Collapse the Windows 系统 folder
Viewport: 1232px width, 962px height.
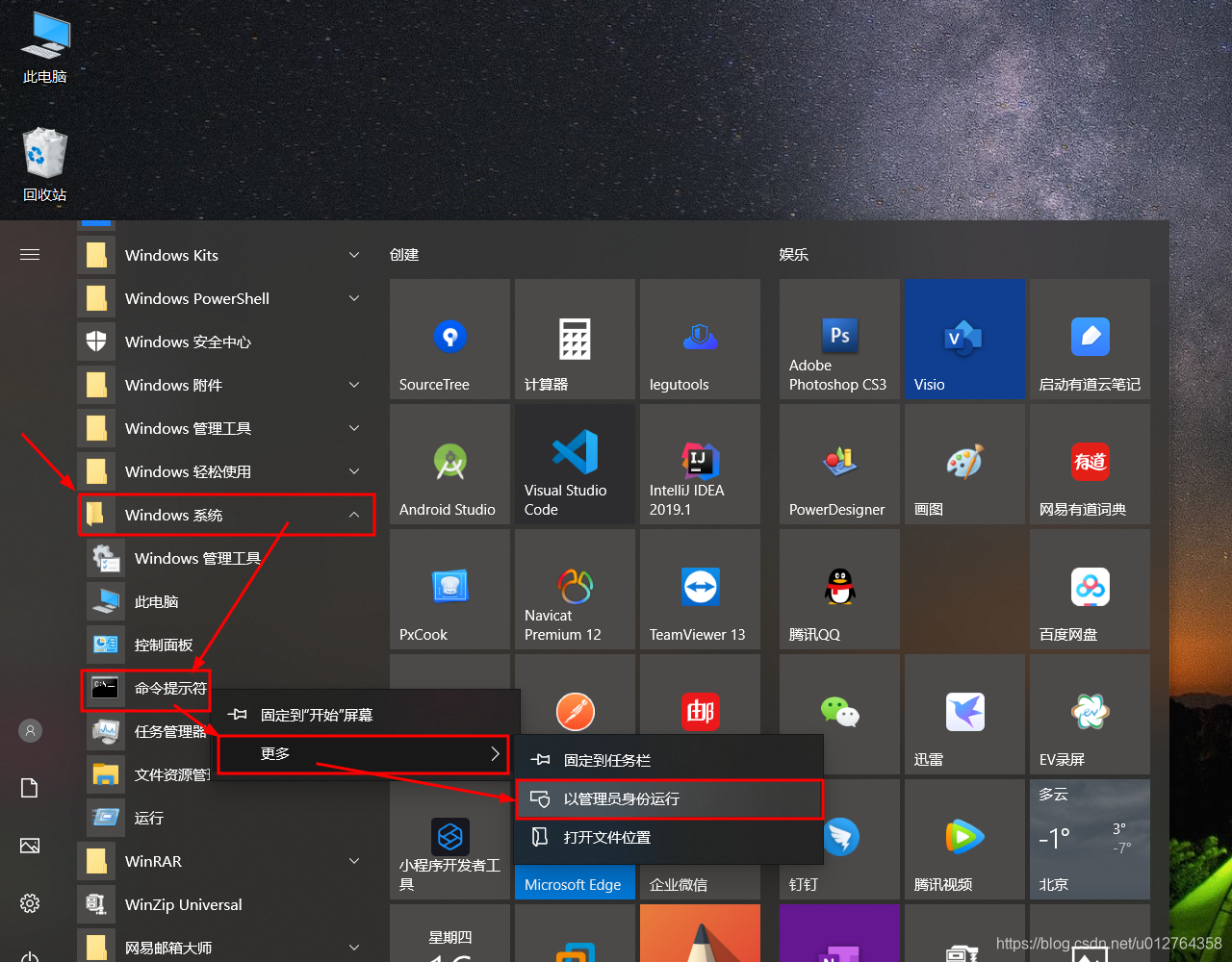226,515
